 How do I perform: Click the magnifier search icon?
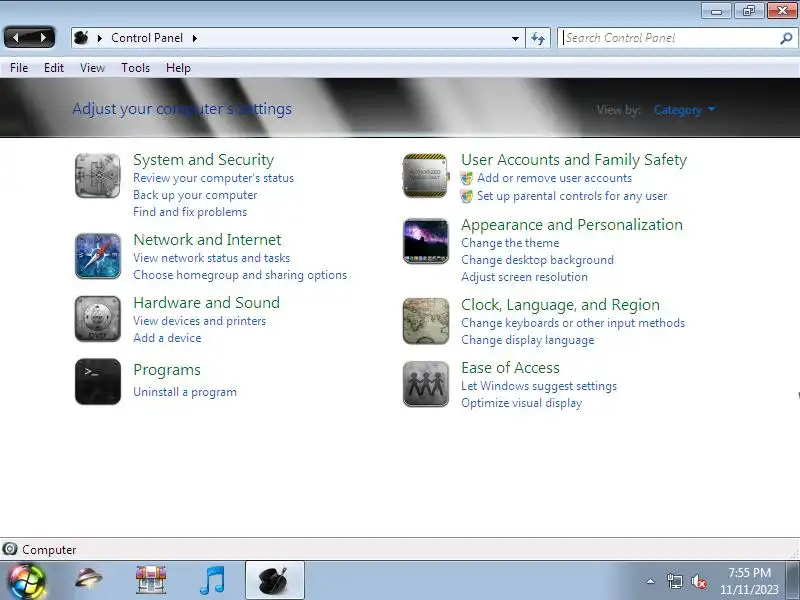[x=786, y=38]
